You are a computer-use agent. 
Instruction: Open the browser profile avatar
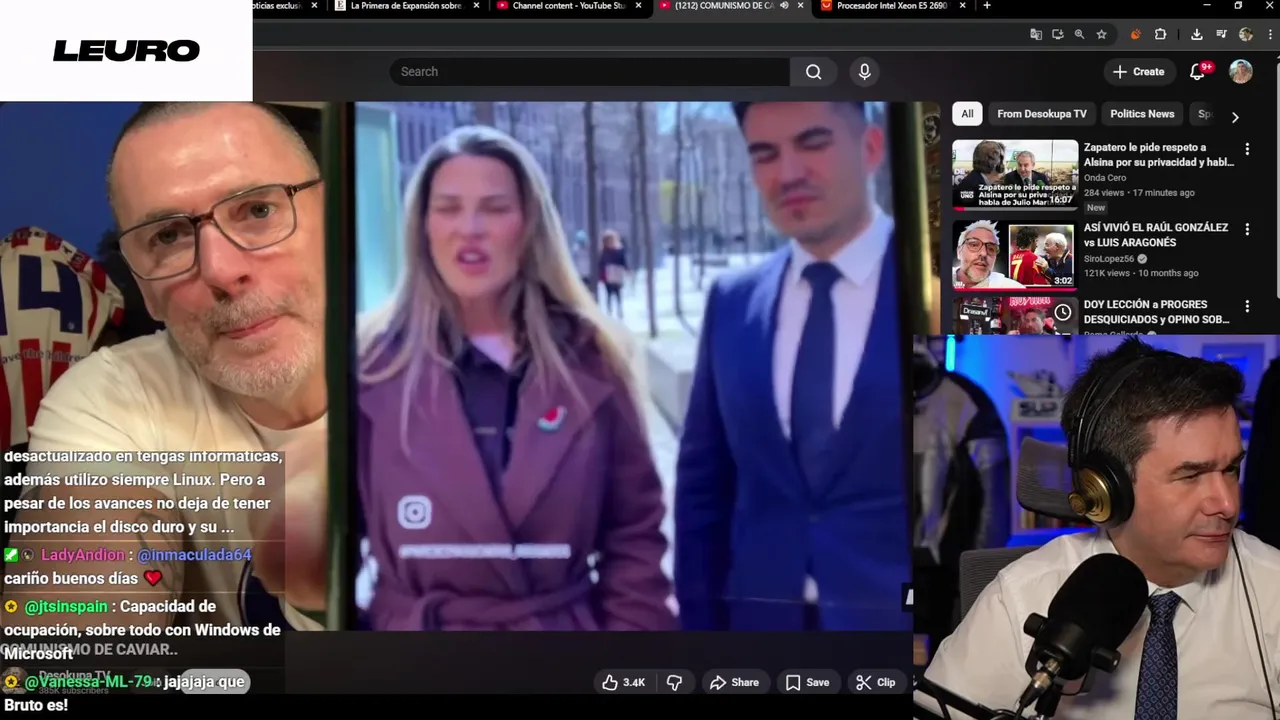tap(1245, 34)
